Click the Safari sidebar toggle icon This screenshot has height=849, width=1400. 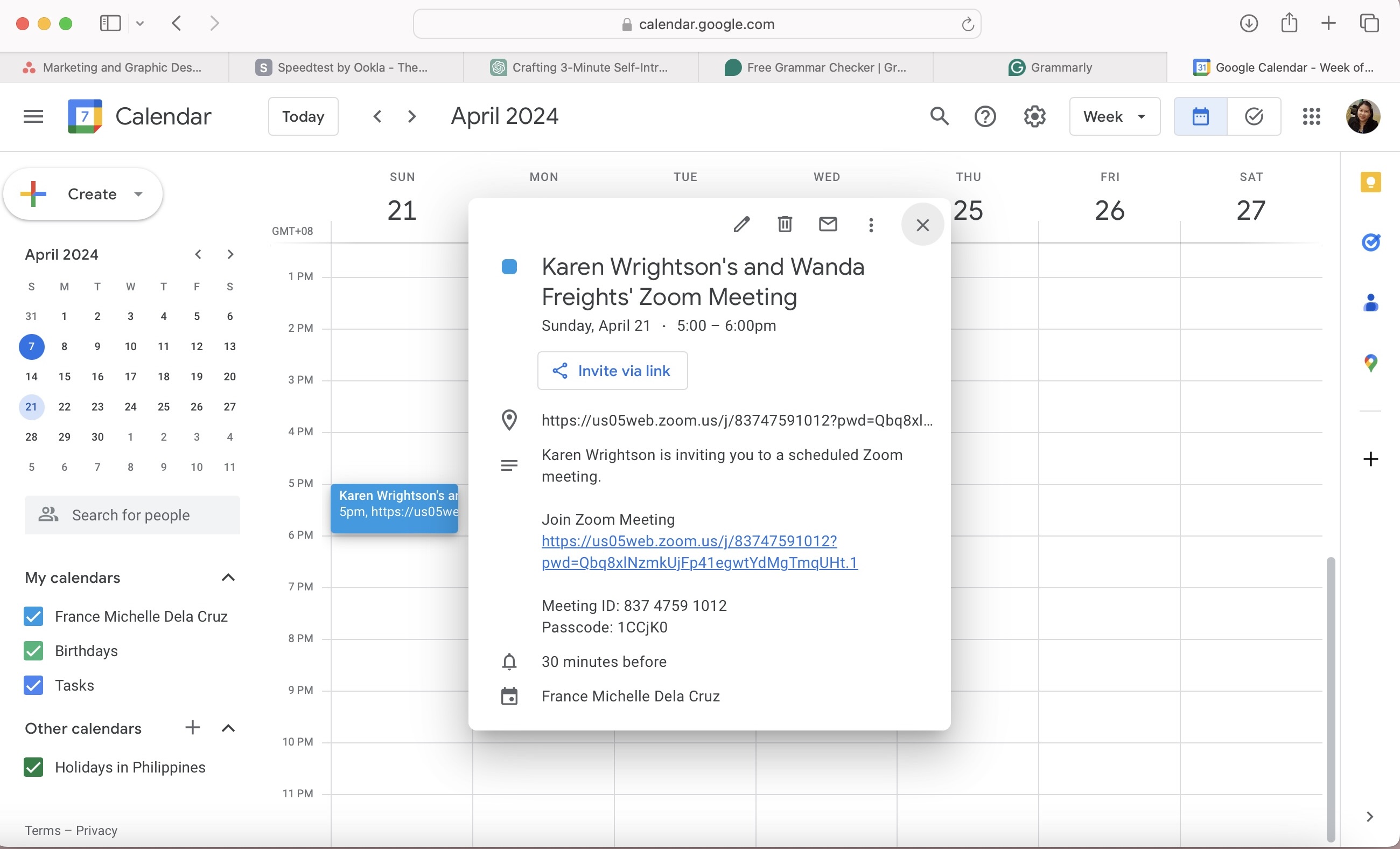pyautogui.click(x=110, y=23)
